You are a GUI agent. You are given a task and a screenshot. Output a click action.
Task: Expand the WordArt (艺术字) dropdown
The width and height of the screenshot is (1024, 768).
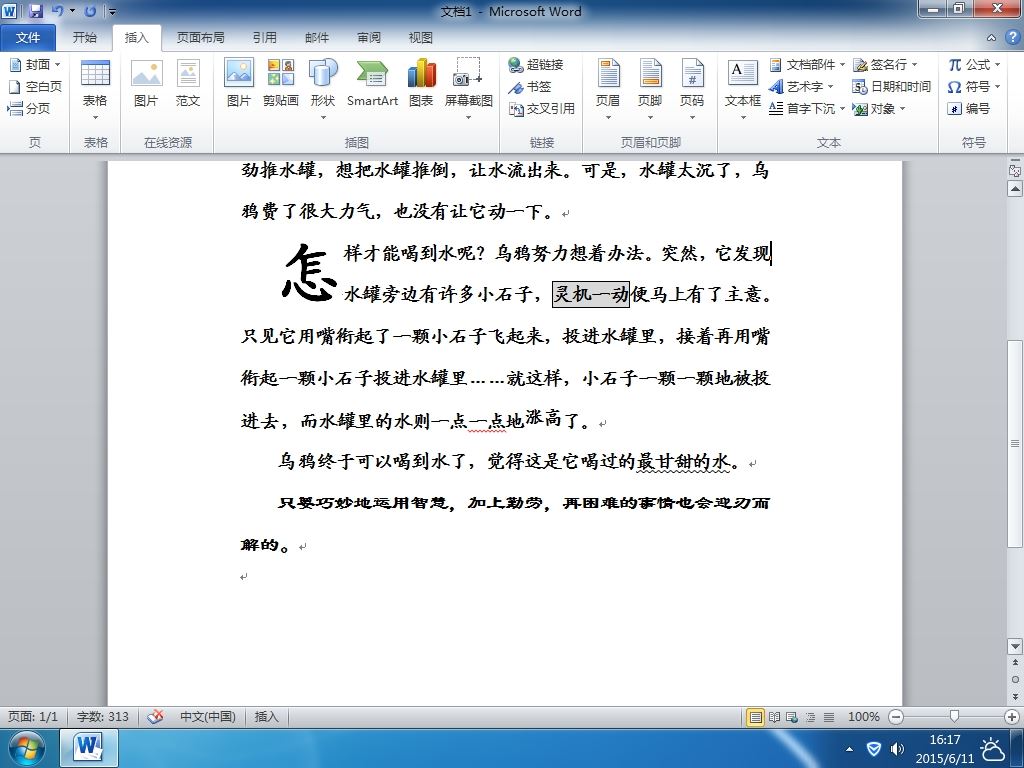point(831,86)
